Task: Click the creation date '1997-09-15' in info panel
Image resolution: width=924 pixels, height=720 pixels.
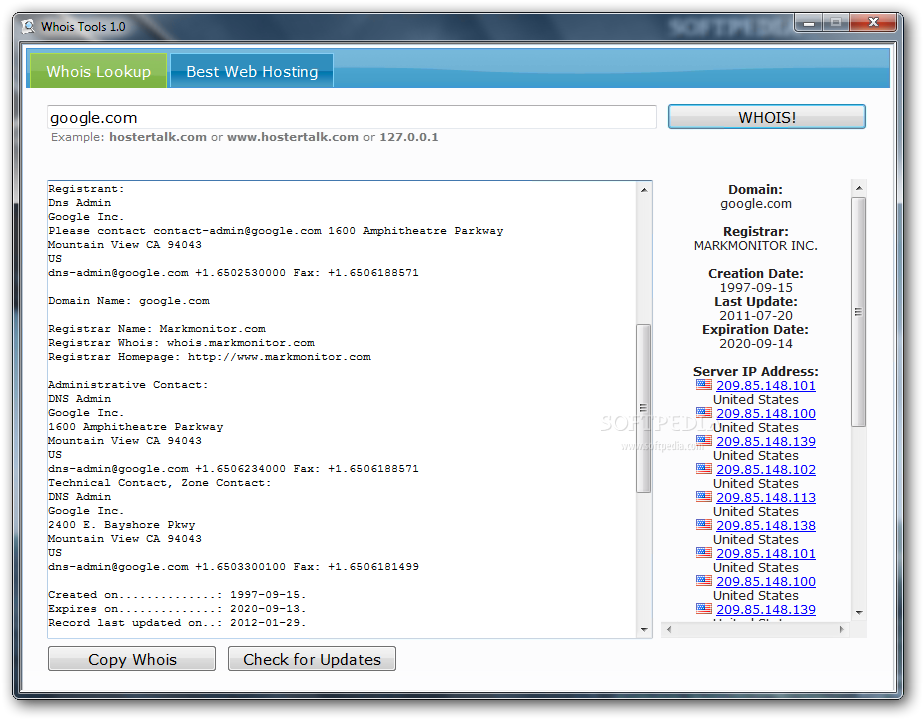Action: [755, 288]
